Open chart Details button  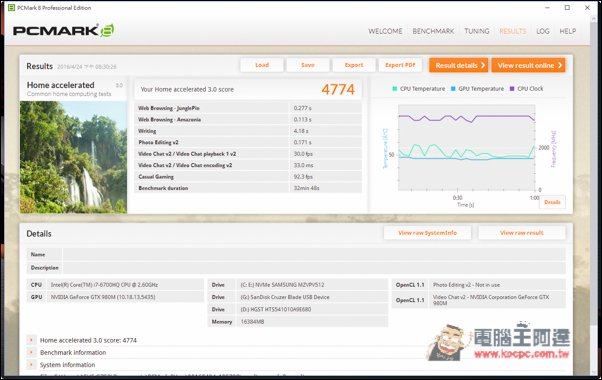(552, 202)
